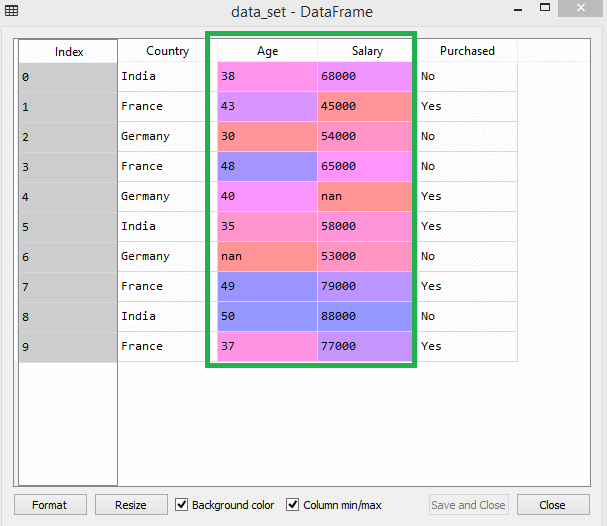Click the Country column header
The width and height of the screenshot is (607, 526).
(x=167, y=51)
